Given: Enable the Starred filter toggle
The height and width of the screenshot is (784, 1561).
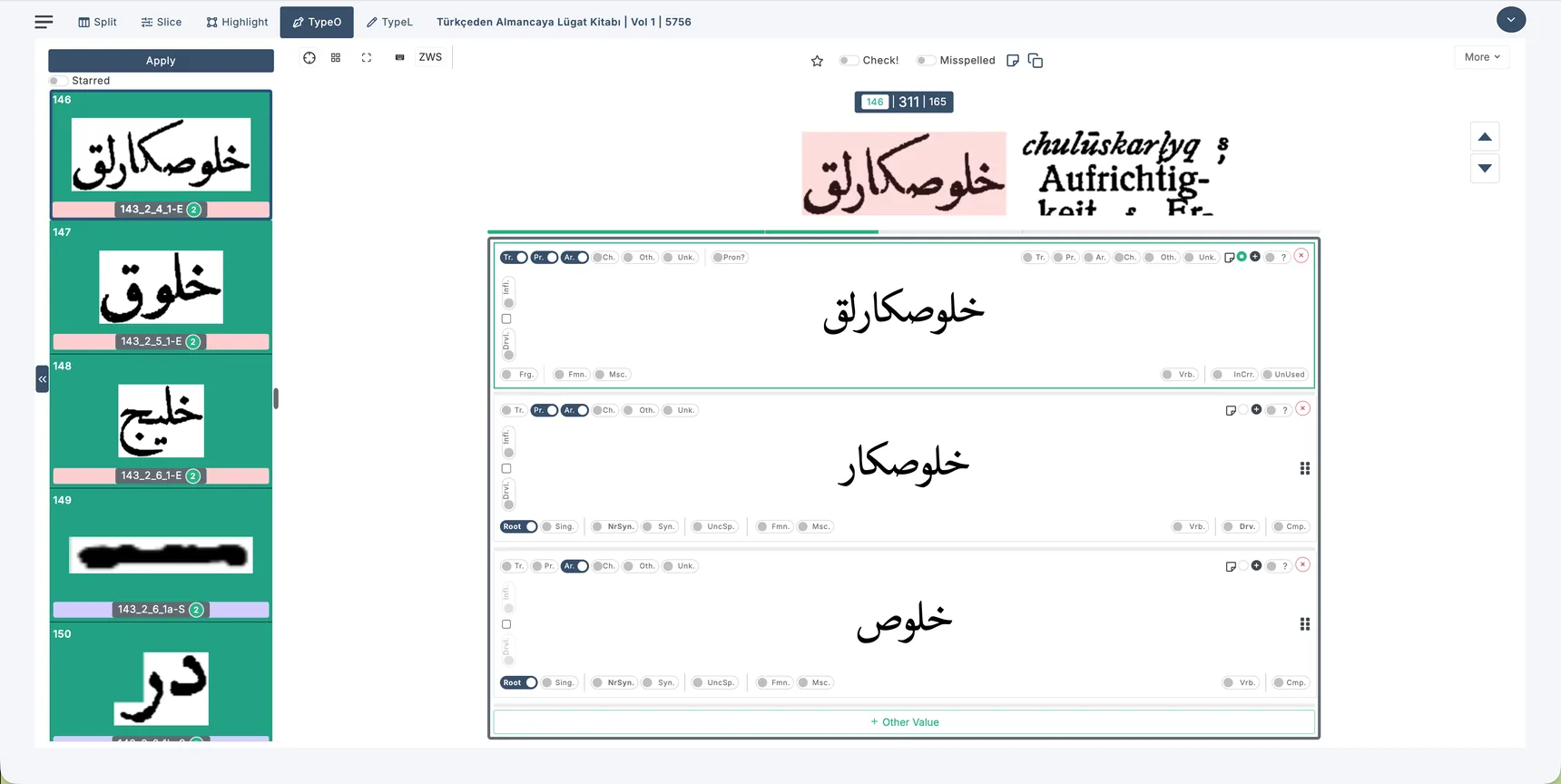Looking at the screenshot, I should 58,81.
